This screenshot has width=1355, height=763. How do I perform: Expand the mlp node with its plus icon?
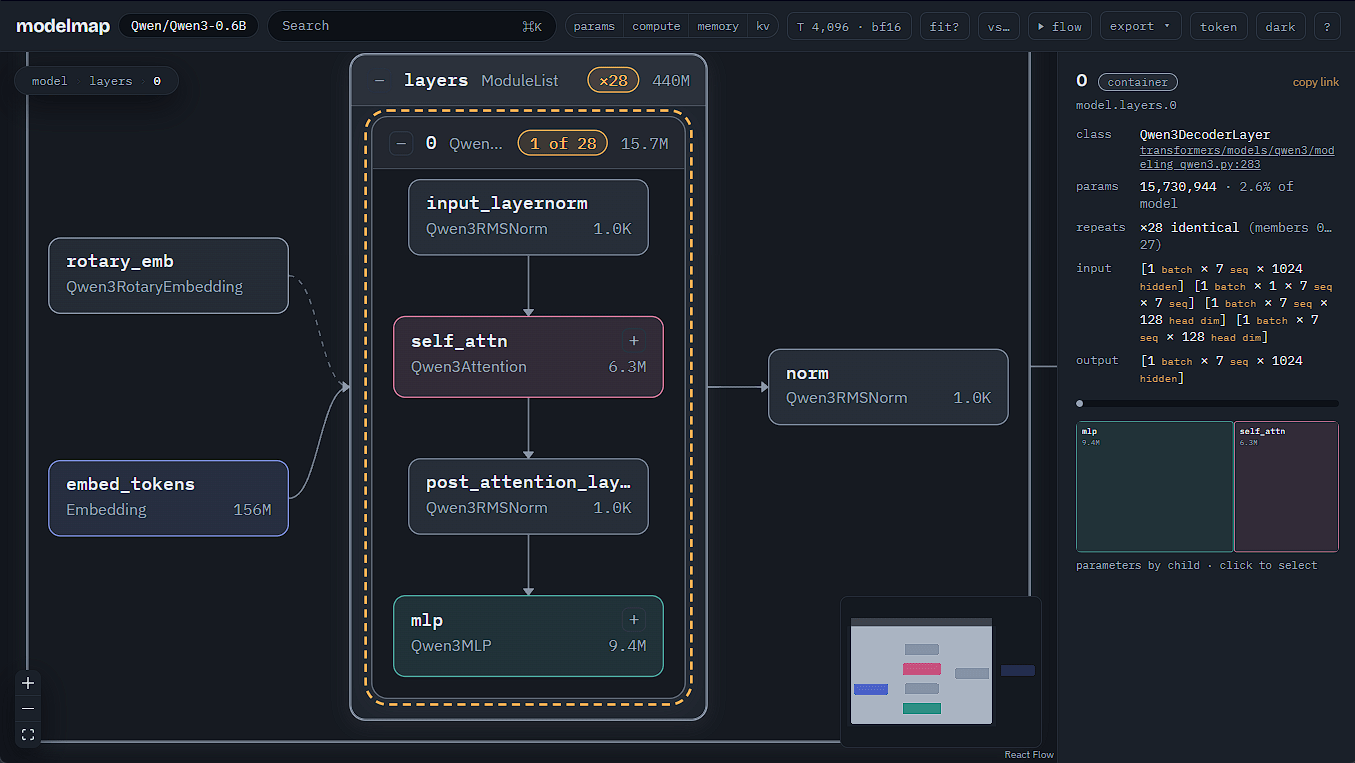tap(633, 620)
